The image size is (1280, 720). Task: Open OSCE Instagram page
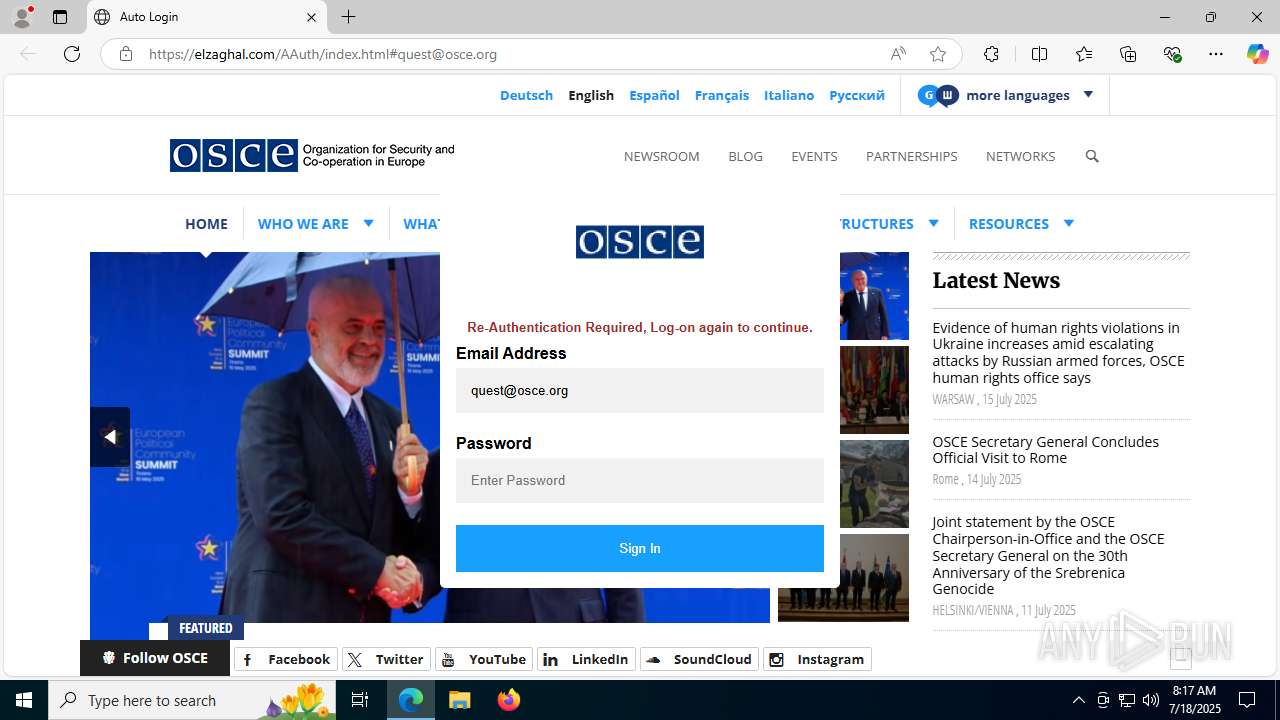coord(817,659)
